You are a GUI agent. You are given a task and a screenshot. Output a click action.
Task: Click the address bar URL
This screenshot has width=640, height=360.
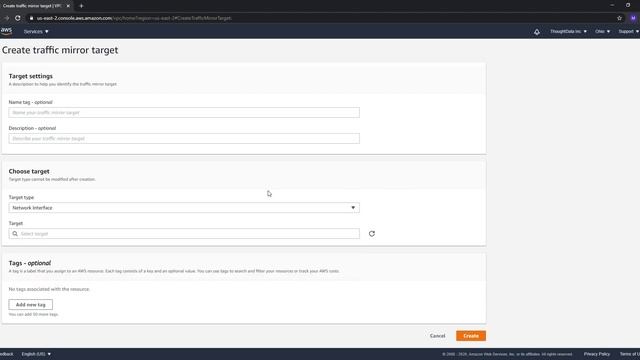134,18
